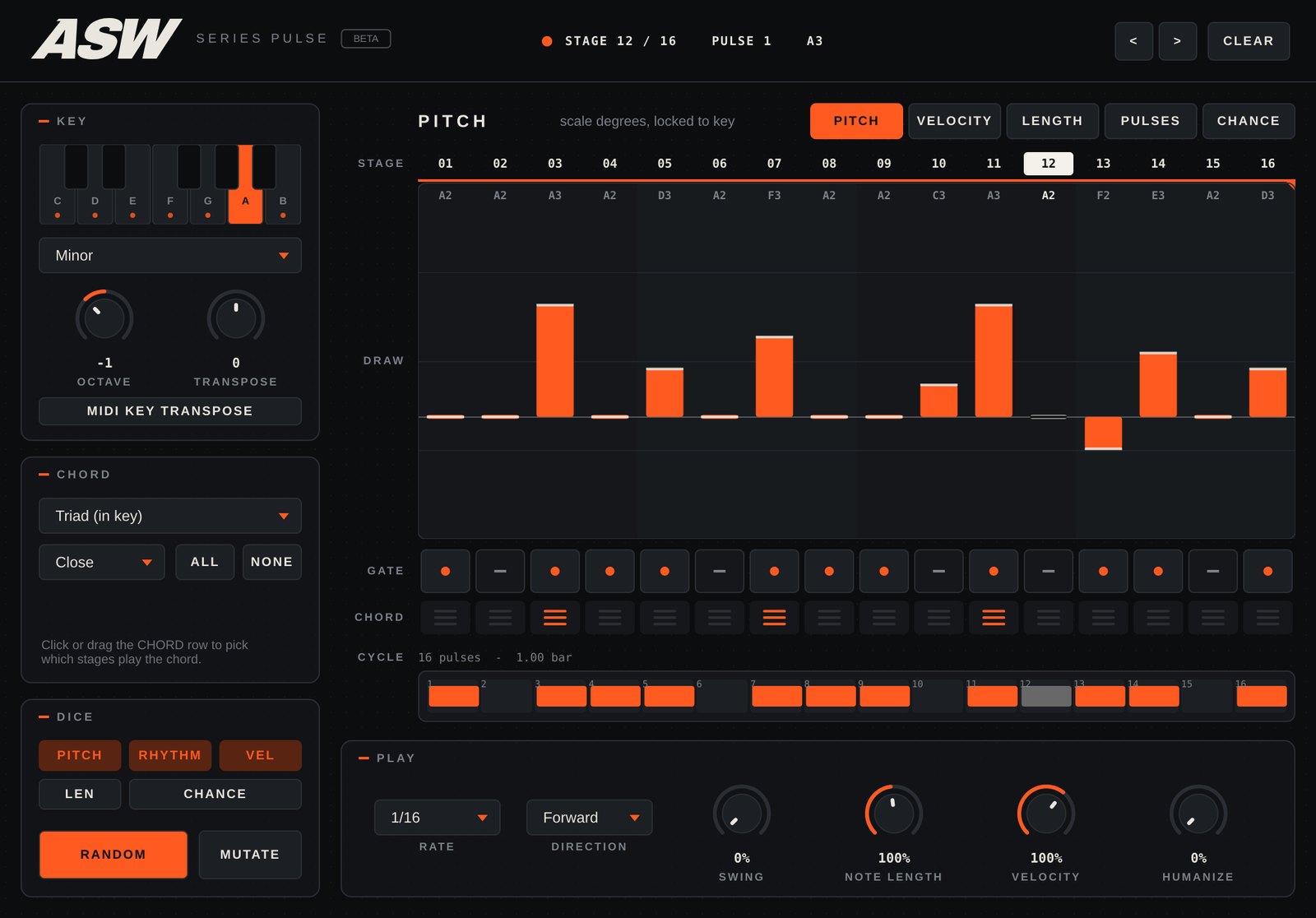Click the stage 03 pitch bar
The height and width of the screenshot is (918, 1316).
[555, 360]
